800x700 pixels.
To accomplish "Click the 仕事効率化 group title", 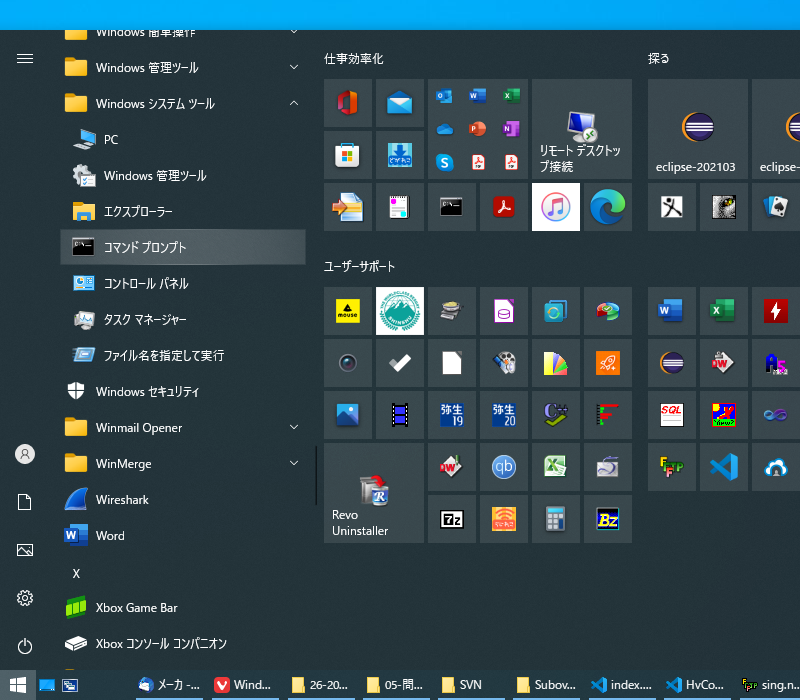I will 354,59.
